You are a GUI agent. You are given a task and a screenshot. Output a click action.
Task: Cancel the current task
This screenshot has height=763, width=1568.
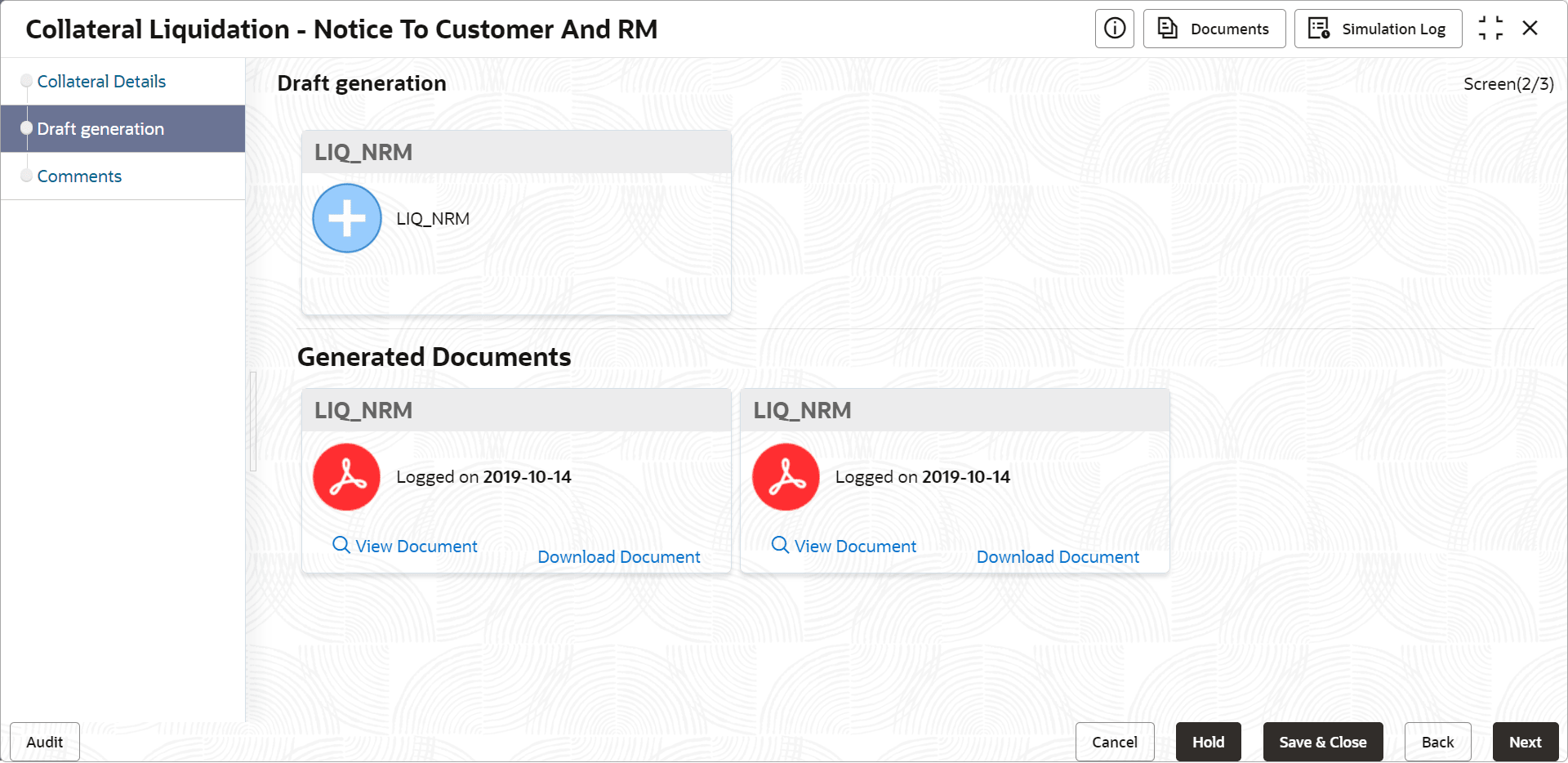click(x=1115, y=742)
